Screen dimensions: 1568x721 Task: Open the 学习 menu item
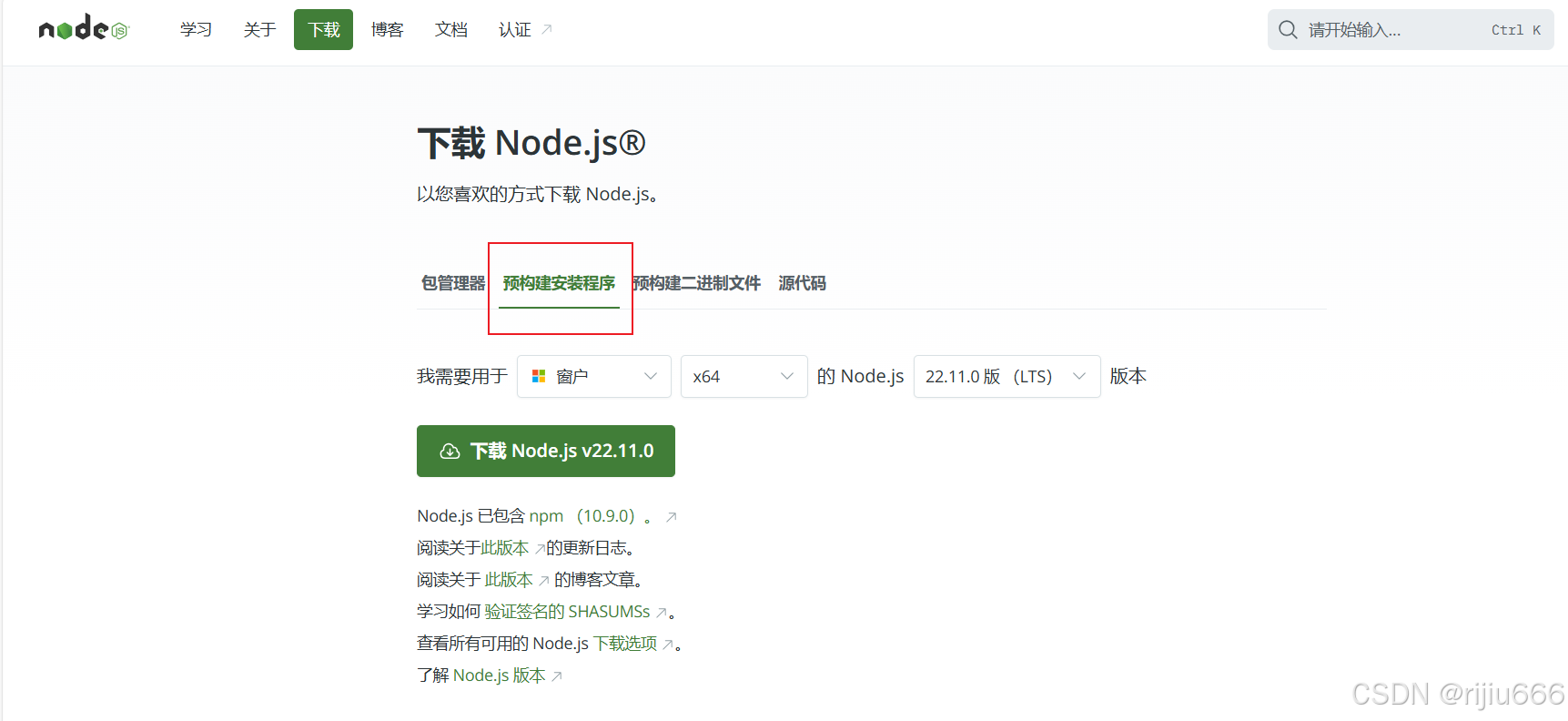coord(196,30)
